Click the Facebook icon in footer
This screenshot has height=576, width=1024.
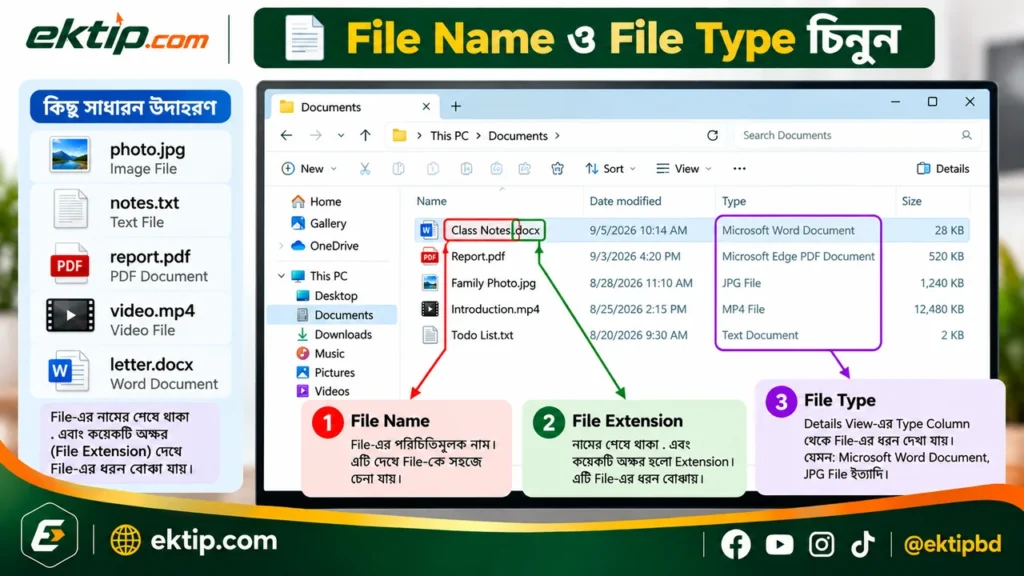pos(735,544)
